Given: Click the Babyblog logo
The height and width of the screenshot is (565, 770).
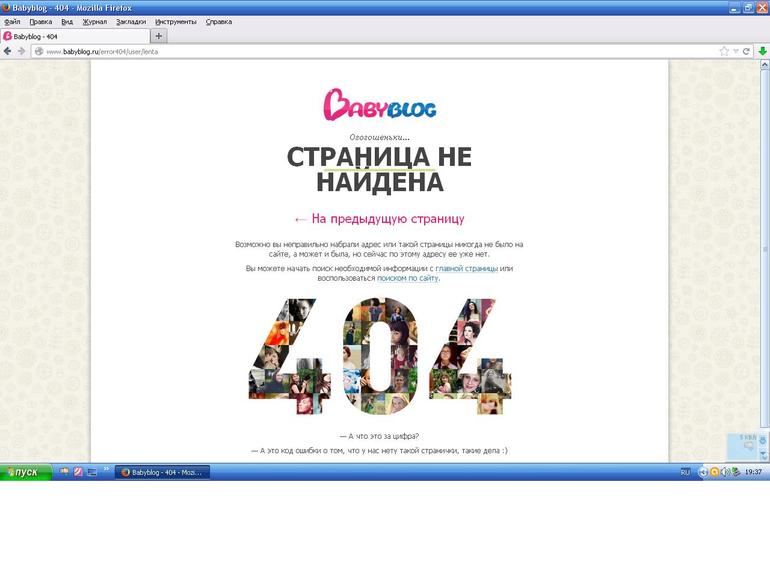Looking at the screenshot, I should click(380, 104).
